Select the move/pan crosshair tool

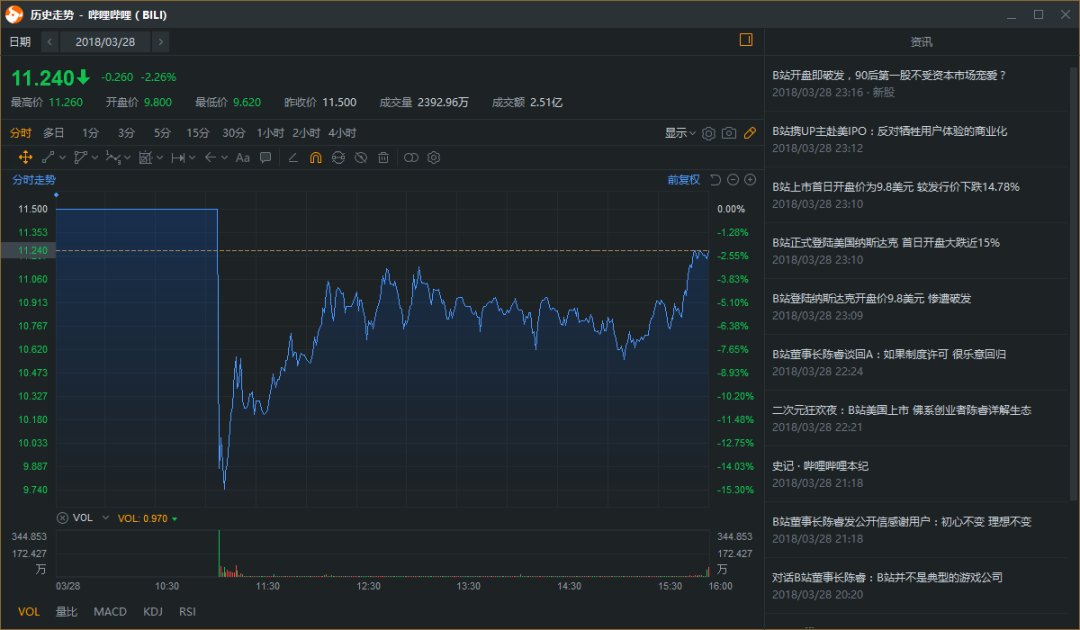tap(25, 158)
